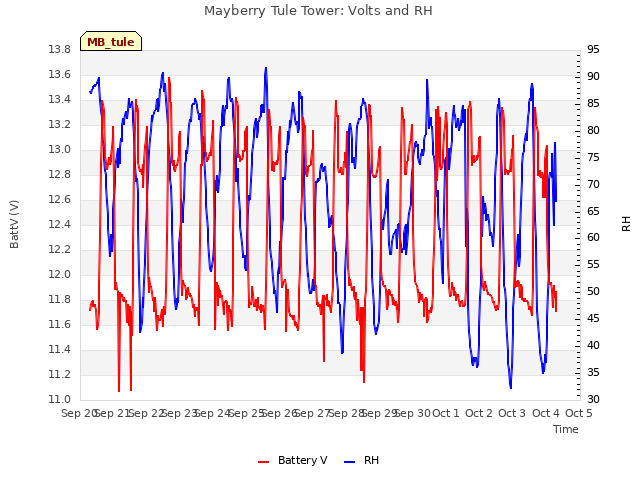Image resolution: width=640 pixels, height=480 pixels.
Task: Click the 12.6 voltage tick label
Action: pos(60,199)
